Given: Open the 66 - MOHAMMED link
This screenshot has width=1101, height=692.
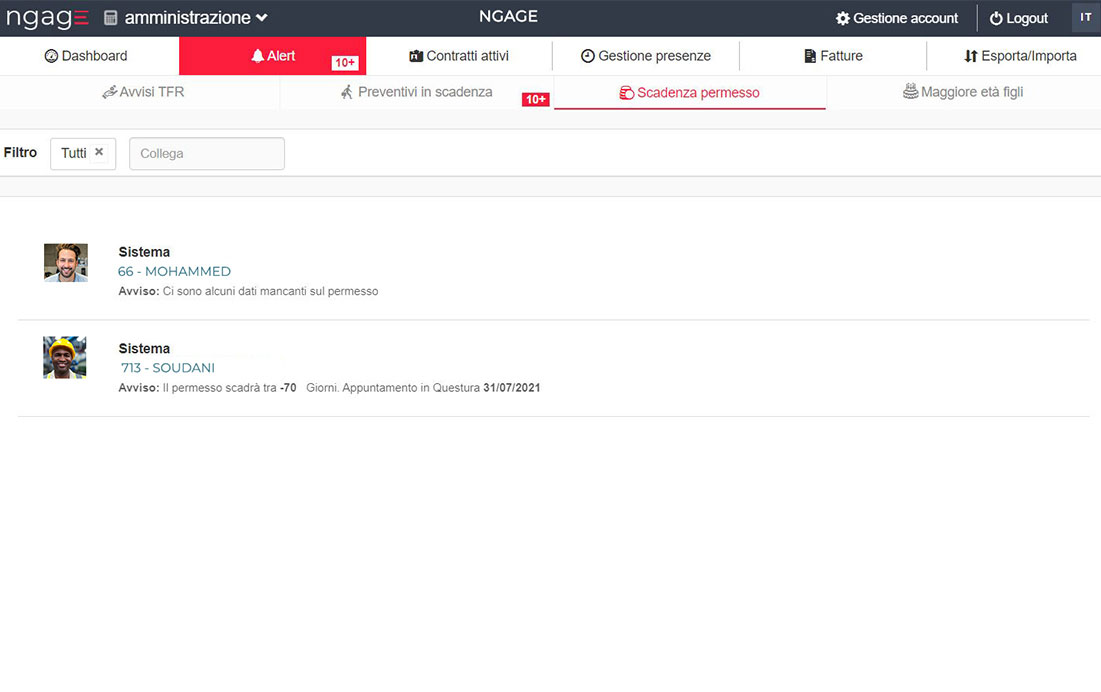Looking at the screenshot, I should [x=174, y=271].
